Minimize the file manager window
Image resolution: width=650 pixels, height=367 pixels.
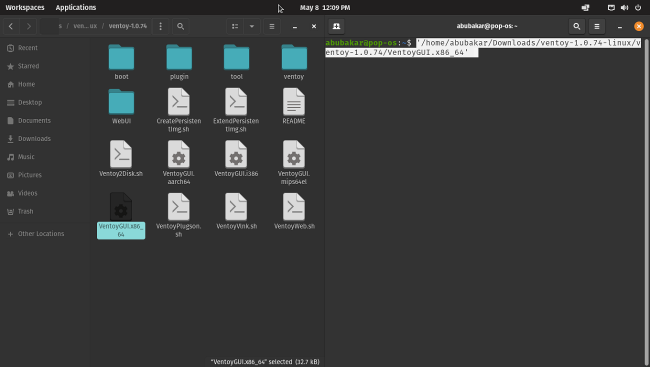[x=295, y=26]
